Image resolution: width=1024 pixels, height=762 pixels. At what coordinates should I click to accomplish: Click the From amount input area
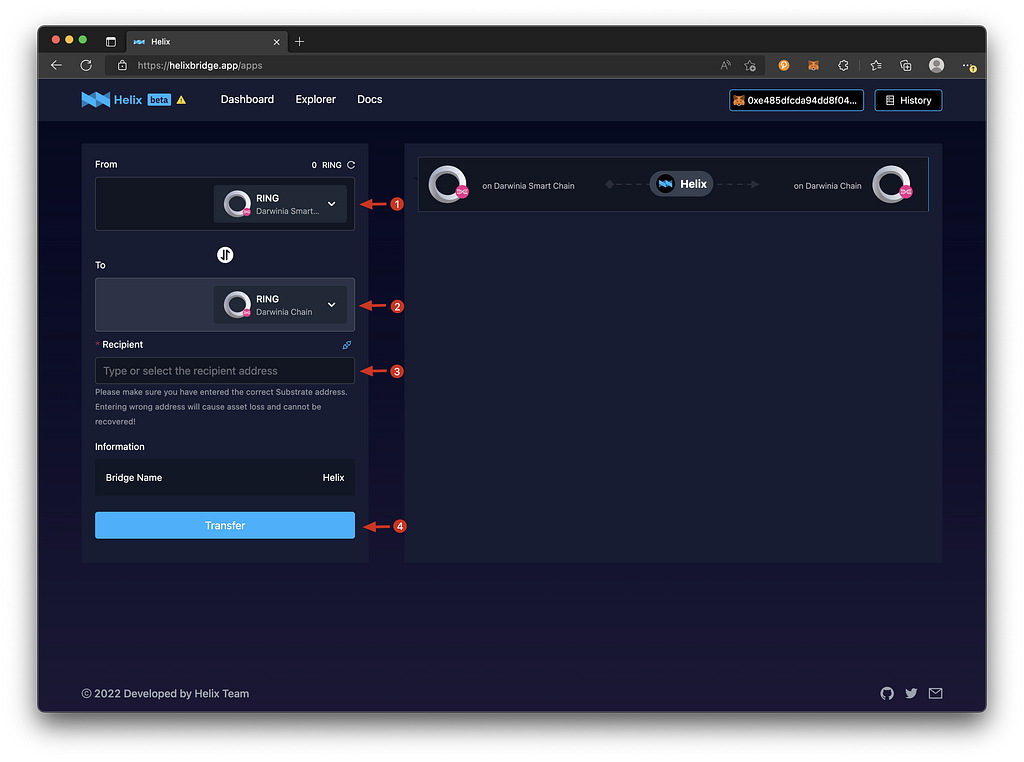[x=154, y=204]
